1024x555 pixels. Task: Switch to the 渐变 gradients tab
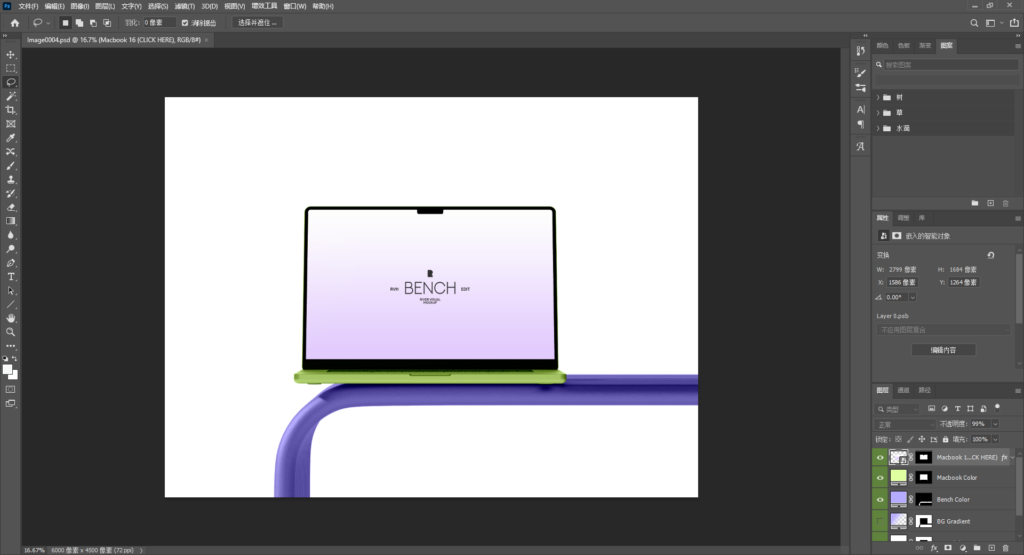(x=925, y=46)
